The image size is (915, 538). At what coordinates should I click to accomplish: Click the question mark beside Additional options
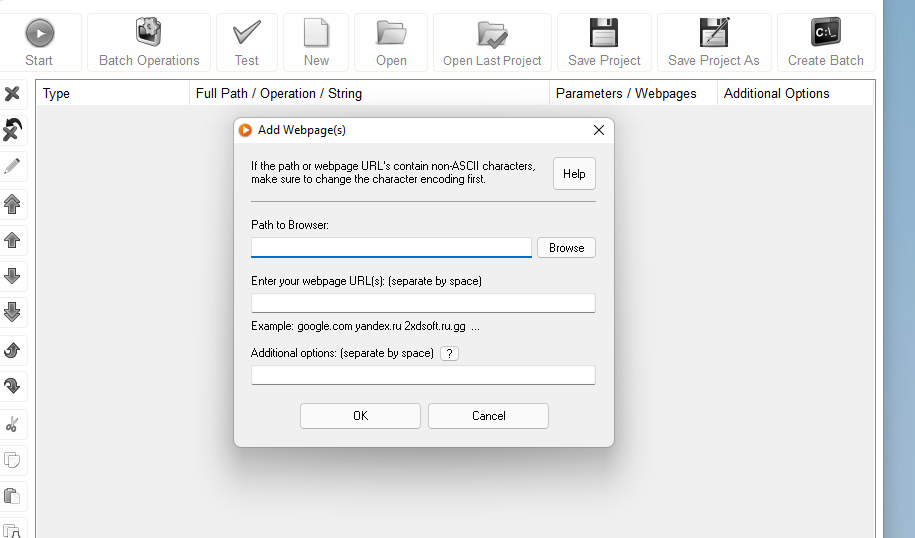coord(449,353)
